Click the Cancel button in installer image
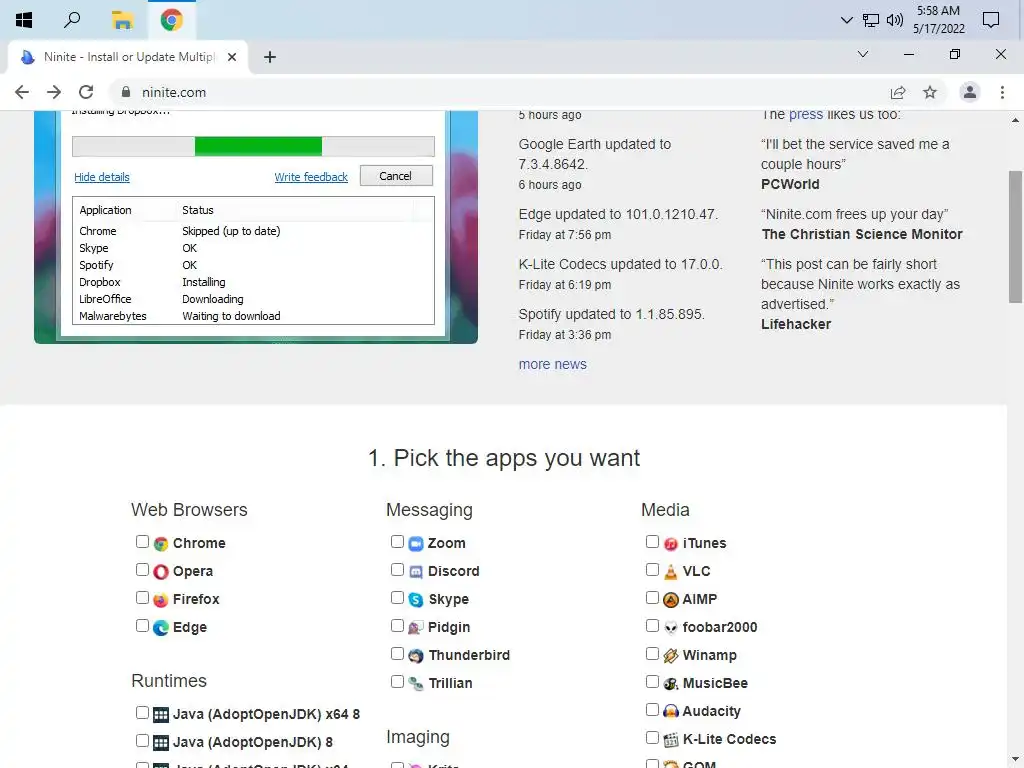Viewport: 1024px width, 768px height. (396, 176)
